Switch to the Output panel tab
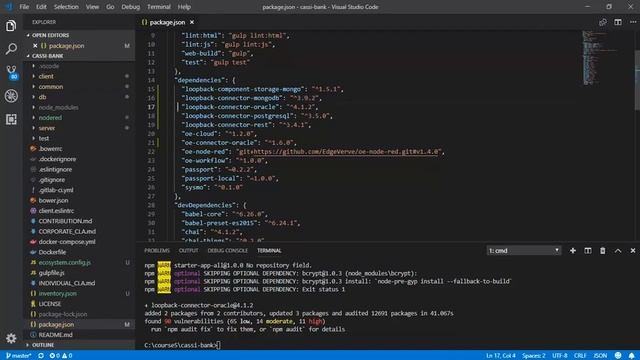Image resolution: width=640 pixels, height=360 pixels. pyautogui.click(x=188, y=251)
